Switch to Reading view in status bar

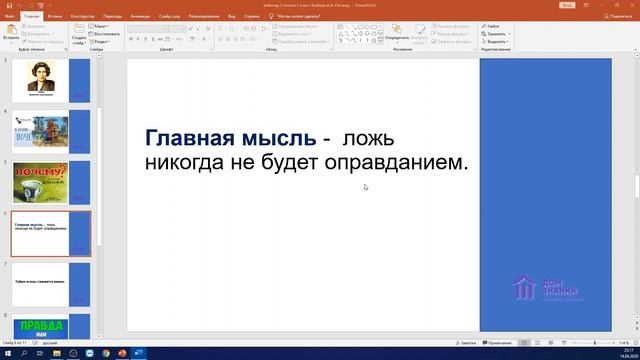coord(551,343)
